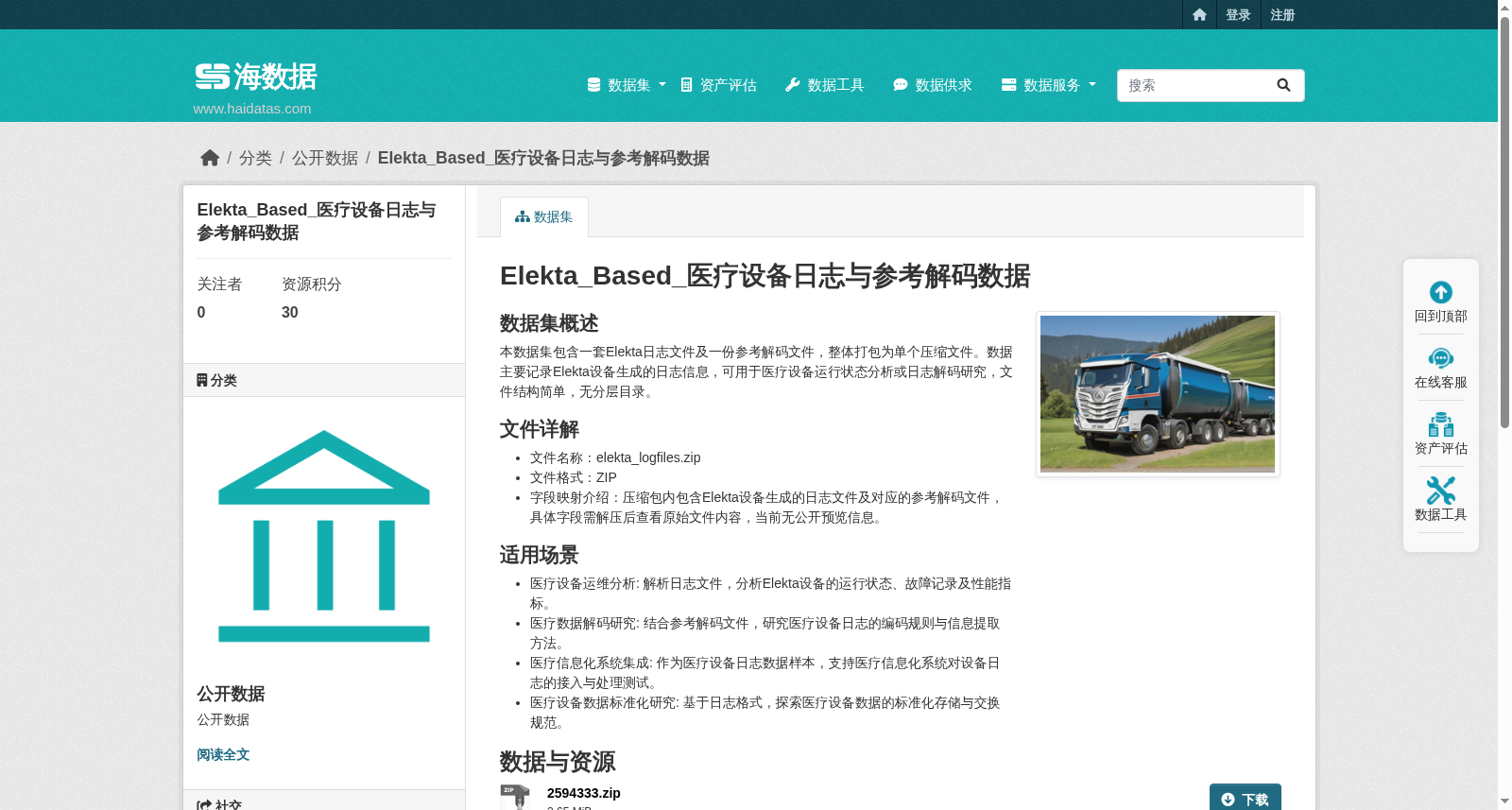Screen dimensions: 1512x810
Task: Click the text 文件名称：elekta_logfiles.zip
Action: [615, 457]
